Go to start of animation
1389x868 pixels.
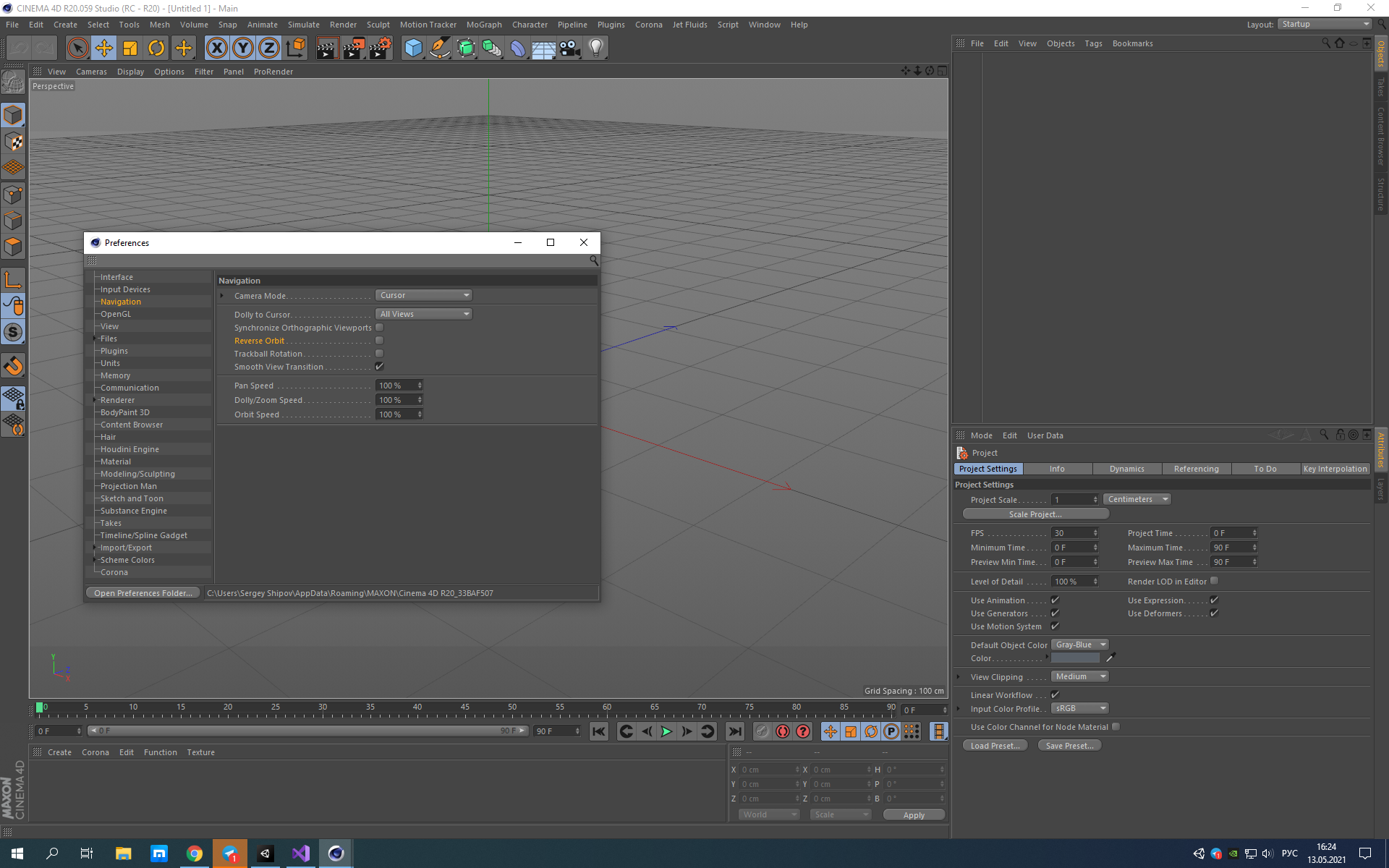coord(599,731)
